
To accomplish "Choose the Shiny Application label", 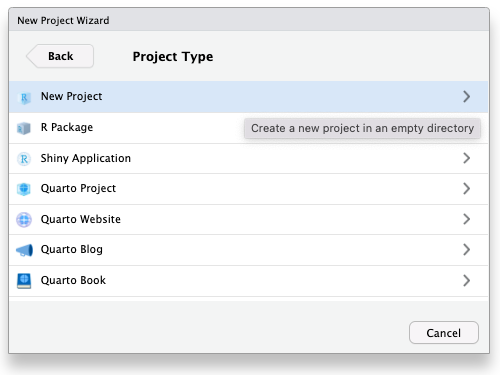I will (x=86, y=158).
